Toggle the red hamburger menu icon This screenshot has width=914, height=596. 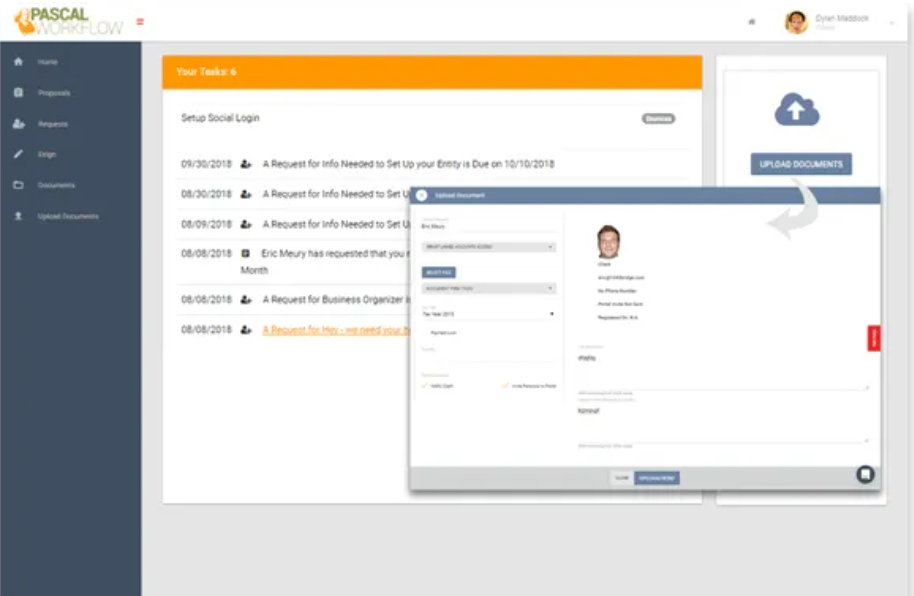point(140,22)
